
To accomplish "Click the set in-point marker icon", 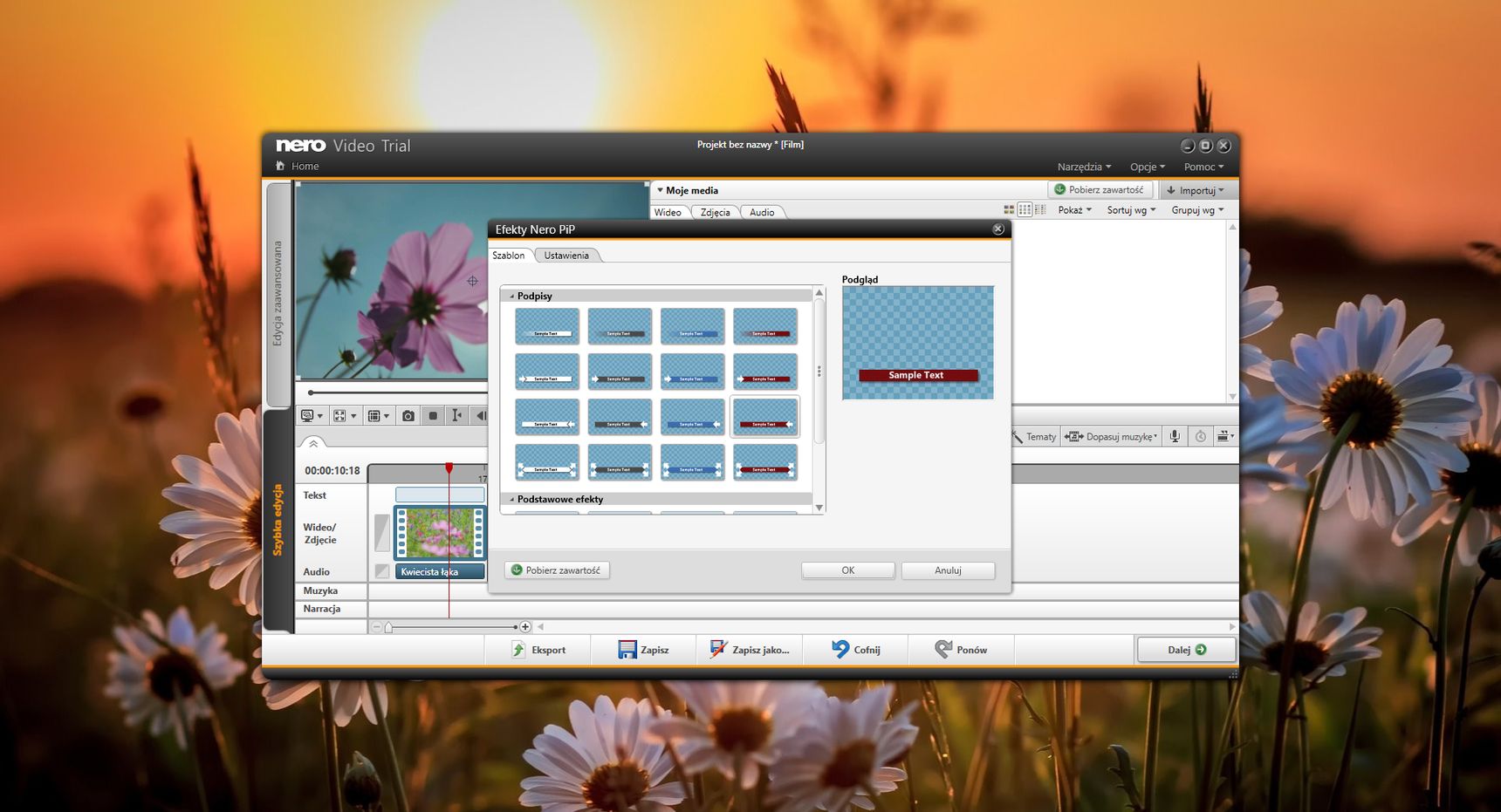I will point(456,416).
